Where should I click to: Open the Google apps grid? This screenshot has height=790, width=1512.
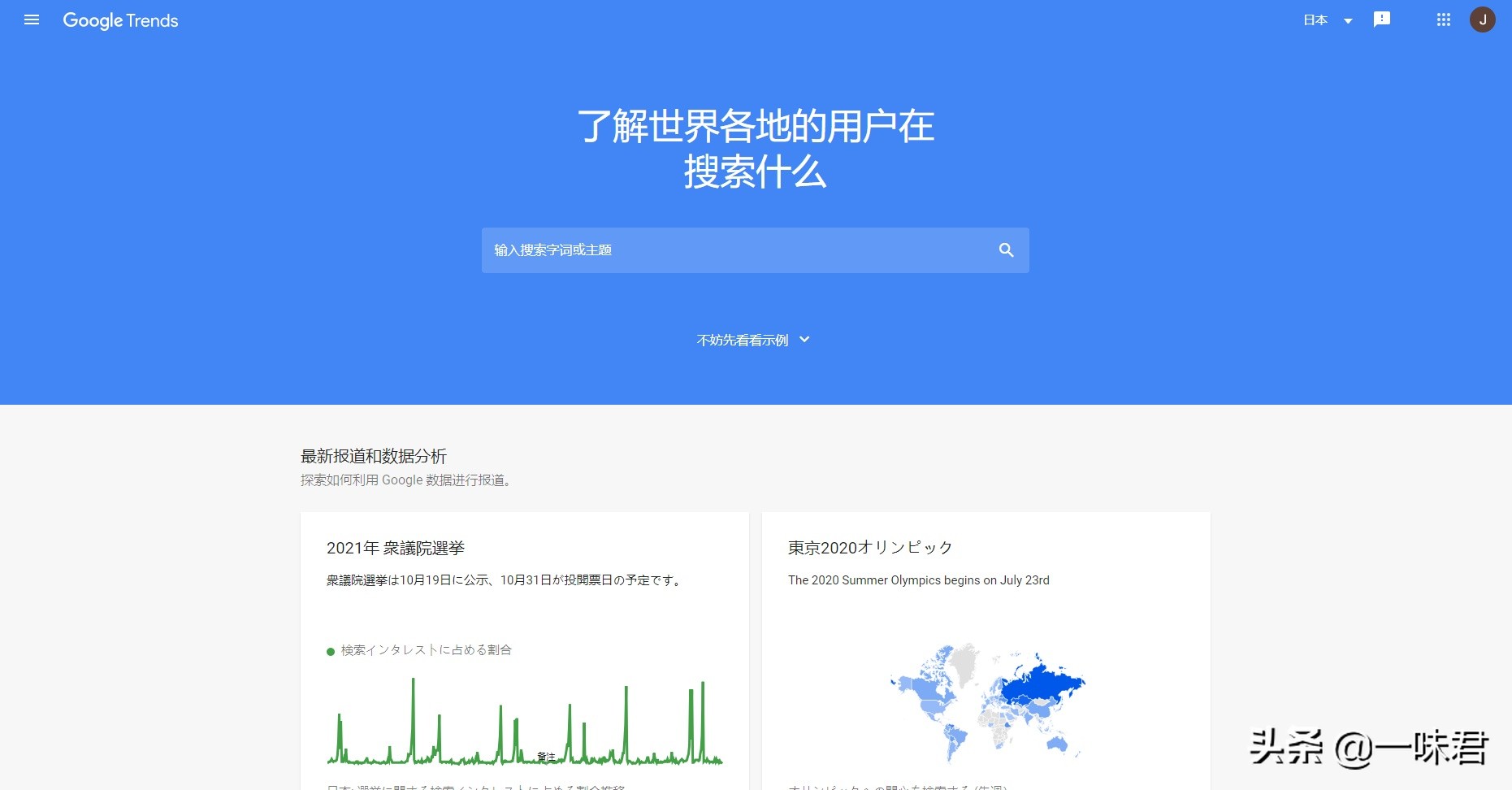point(1443,20)
